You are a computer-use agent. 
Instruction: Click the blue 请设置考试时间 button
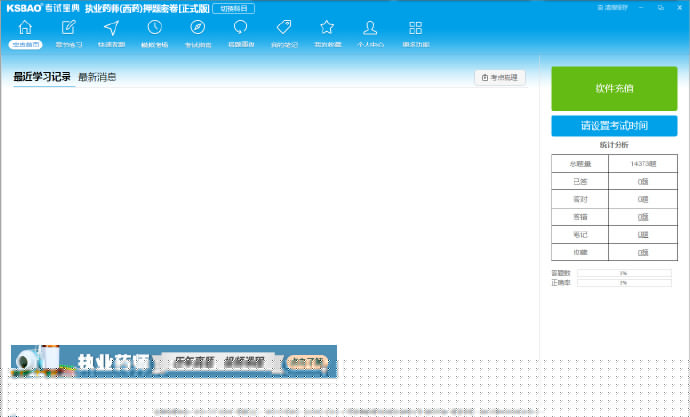(614, 126)
